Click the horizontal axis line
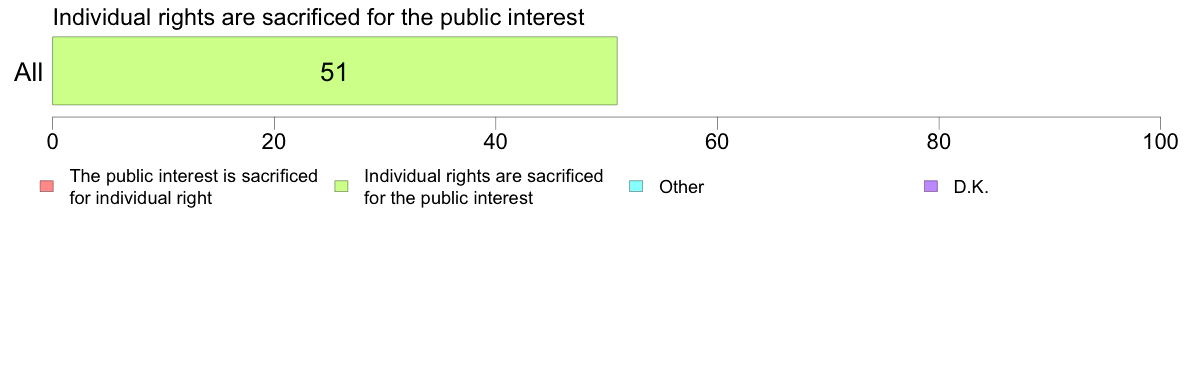The height and width of the screenshot is (368, 1188). 606,117
